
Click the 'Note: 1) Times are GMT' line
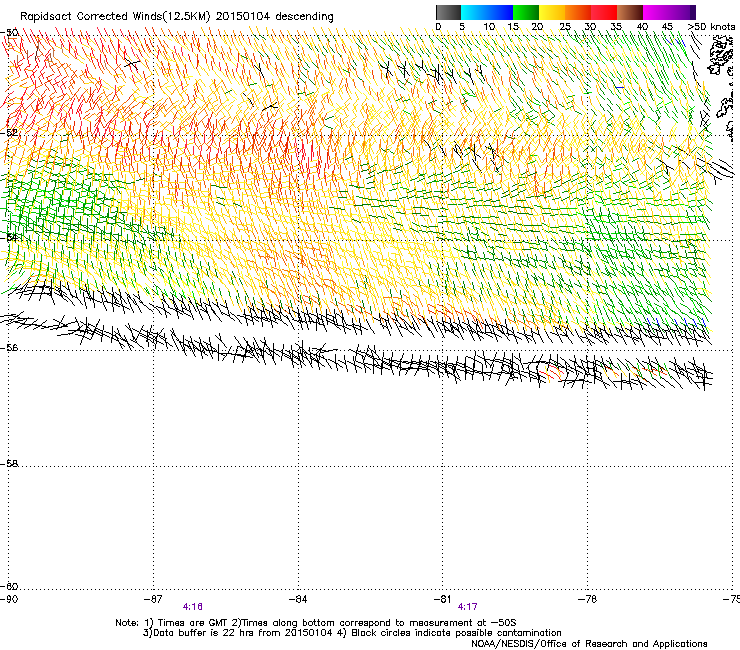[x=315, y=623]
